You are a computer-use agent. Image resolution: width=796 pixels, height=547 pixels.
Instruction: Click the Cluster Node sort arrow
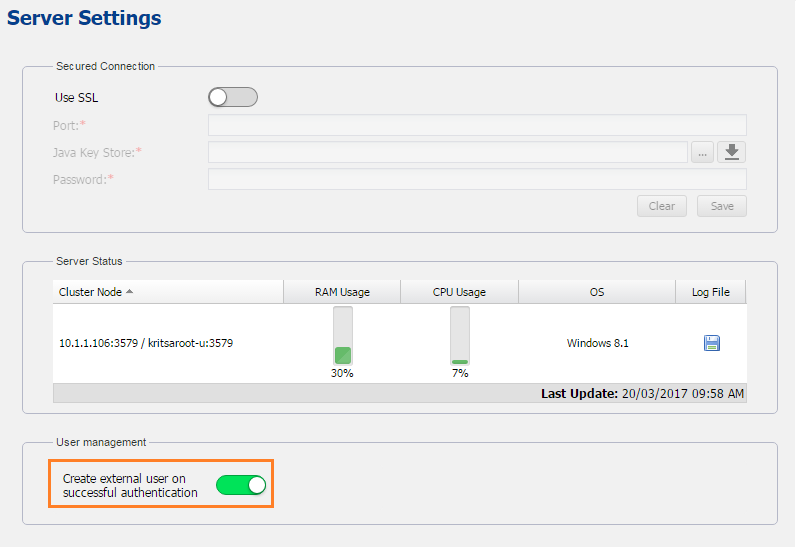coord(130,291)
